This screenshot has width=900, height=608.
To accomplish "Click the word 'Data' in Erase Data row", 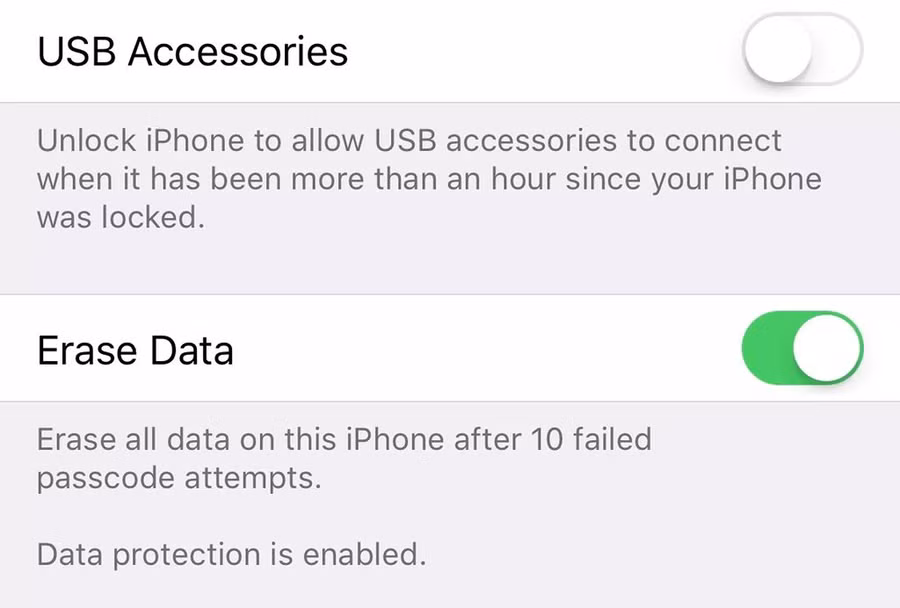I will coord(192,350).
